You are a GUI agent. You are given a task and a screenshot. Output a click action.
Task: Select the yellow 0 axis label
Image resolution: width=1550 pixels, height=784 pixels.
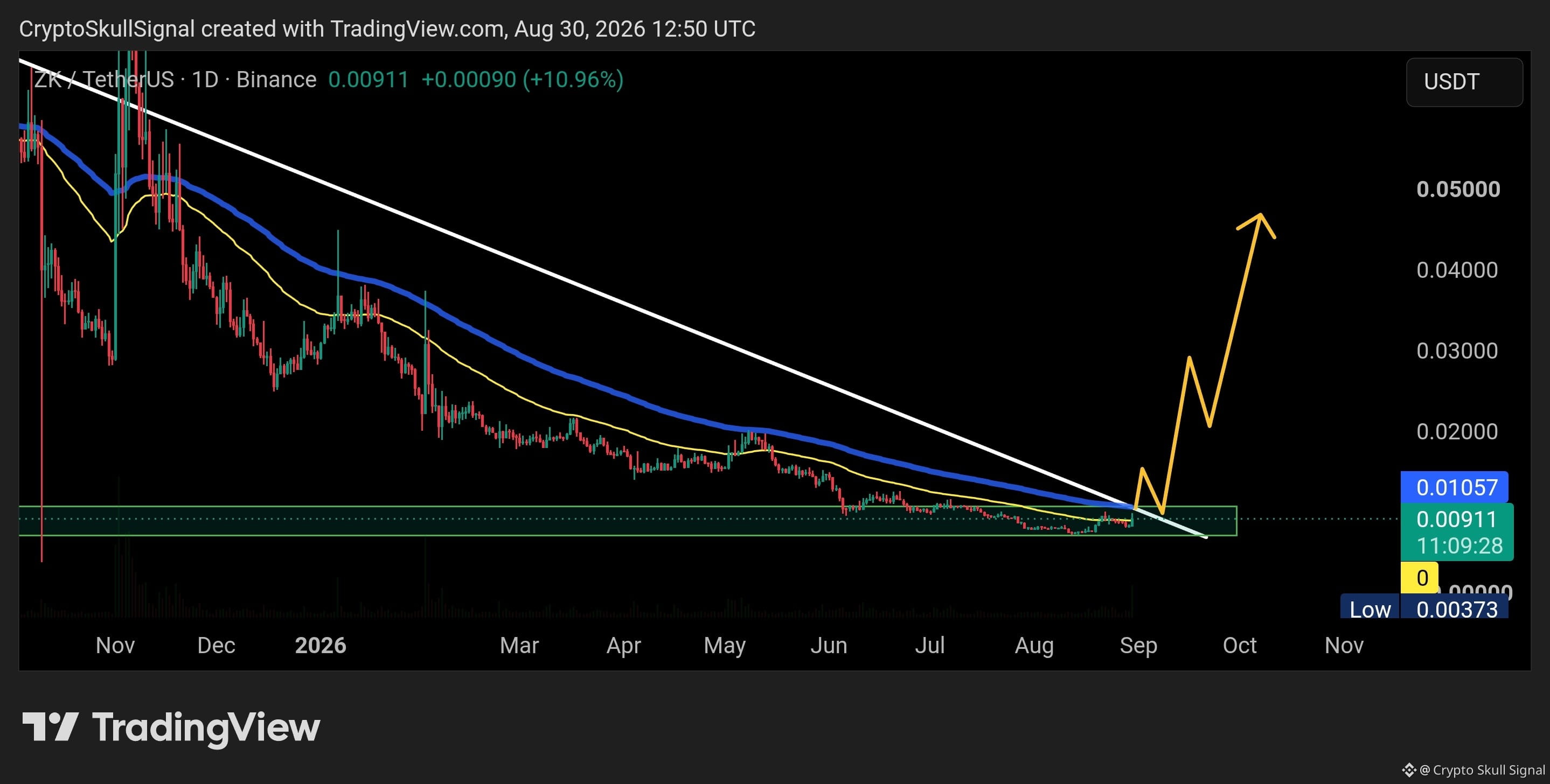click(1420, 577)
